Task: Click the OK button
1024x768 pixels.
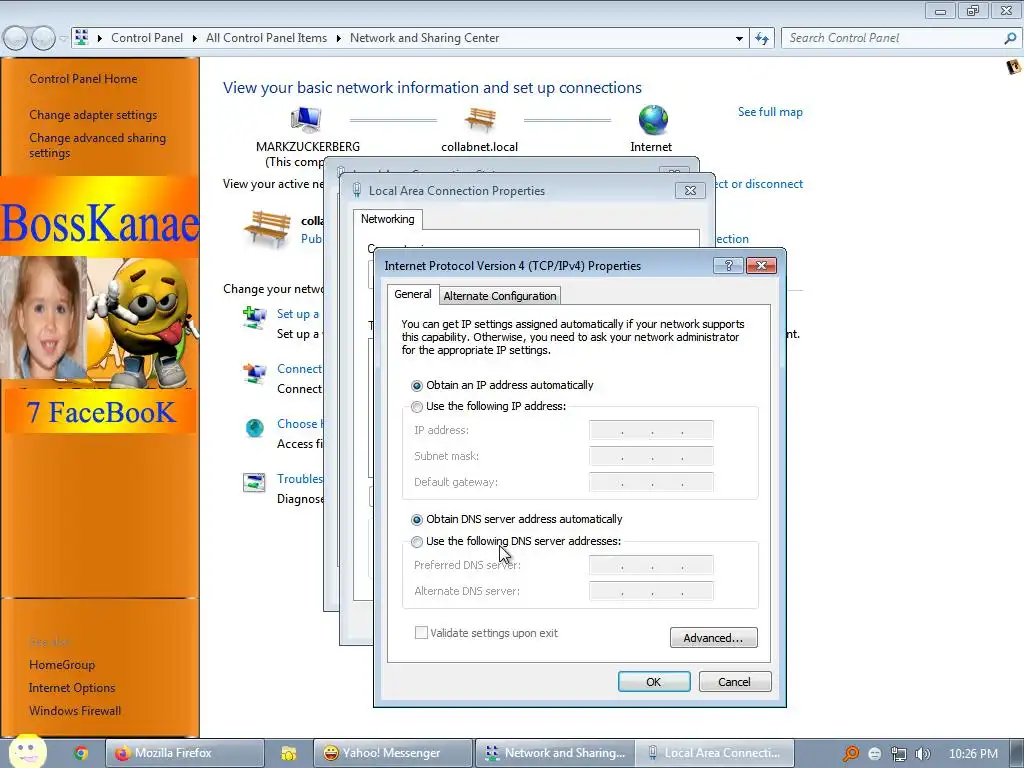Action: click(654, 682)
